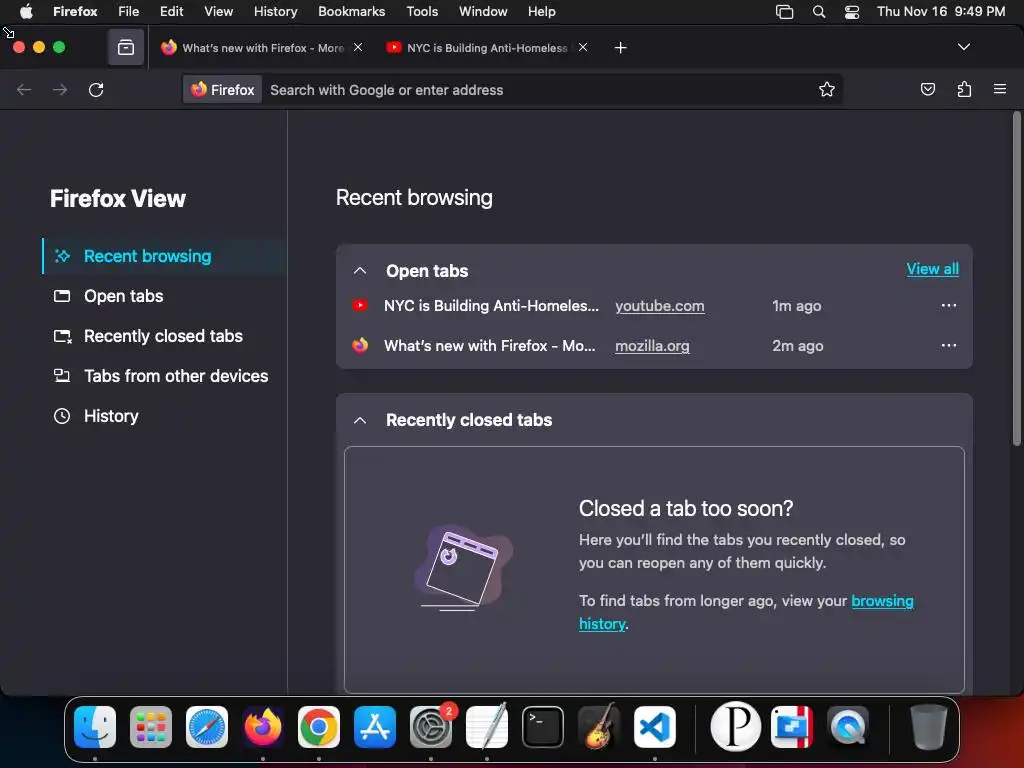Open Google Chrome from the Dock

[319, 727]
